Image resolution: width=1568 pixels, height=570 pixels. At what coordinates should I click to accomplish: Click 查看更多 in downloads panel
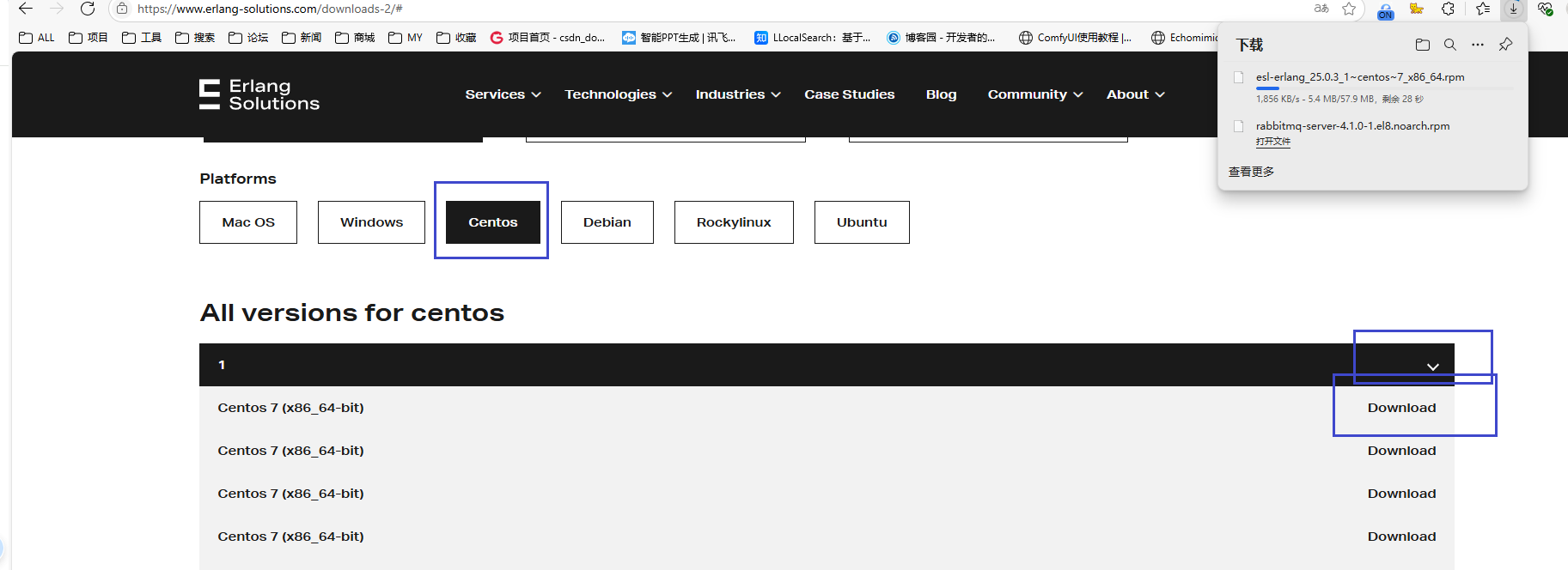click(1251, 172)
